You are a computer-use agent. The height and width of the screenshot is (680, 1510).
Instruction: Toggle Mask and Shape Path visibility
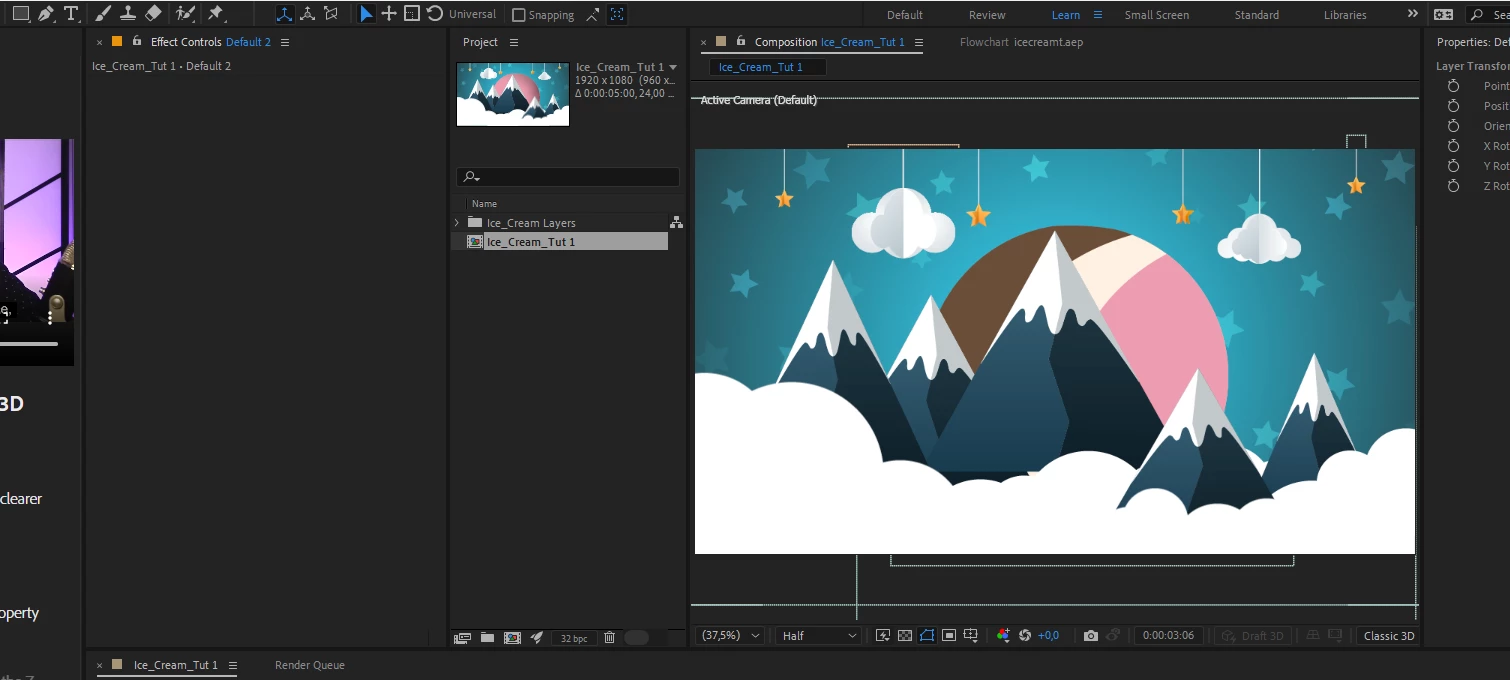[927, 636]
